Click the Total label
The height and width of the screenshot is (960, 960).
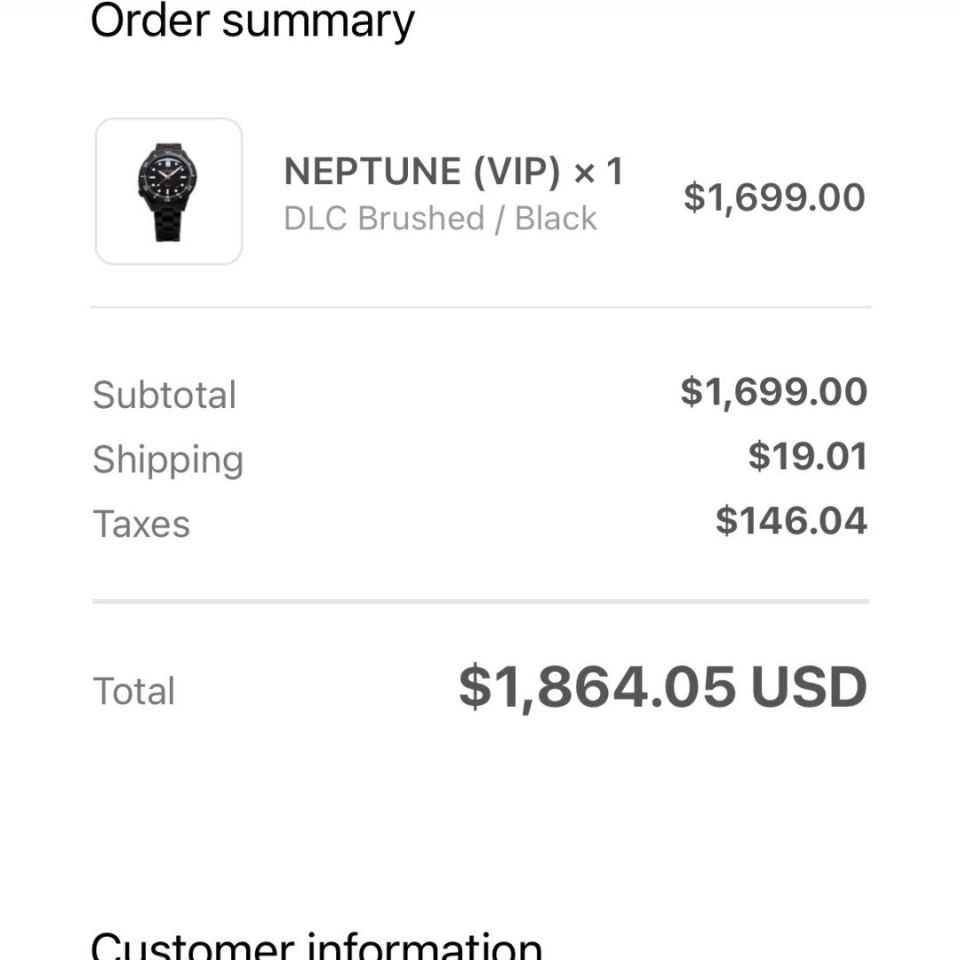point(134,691)
